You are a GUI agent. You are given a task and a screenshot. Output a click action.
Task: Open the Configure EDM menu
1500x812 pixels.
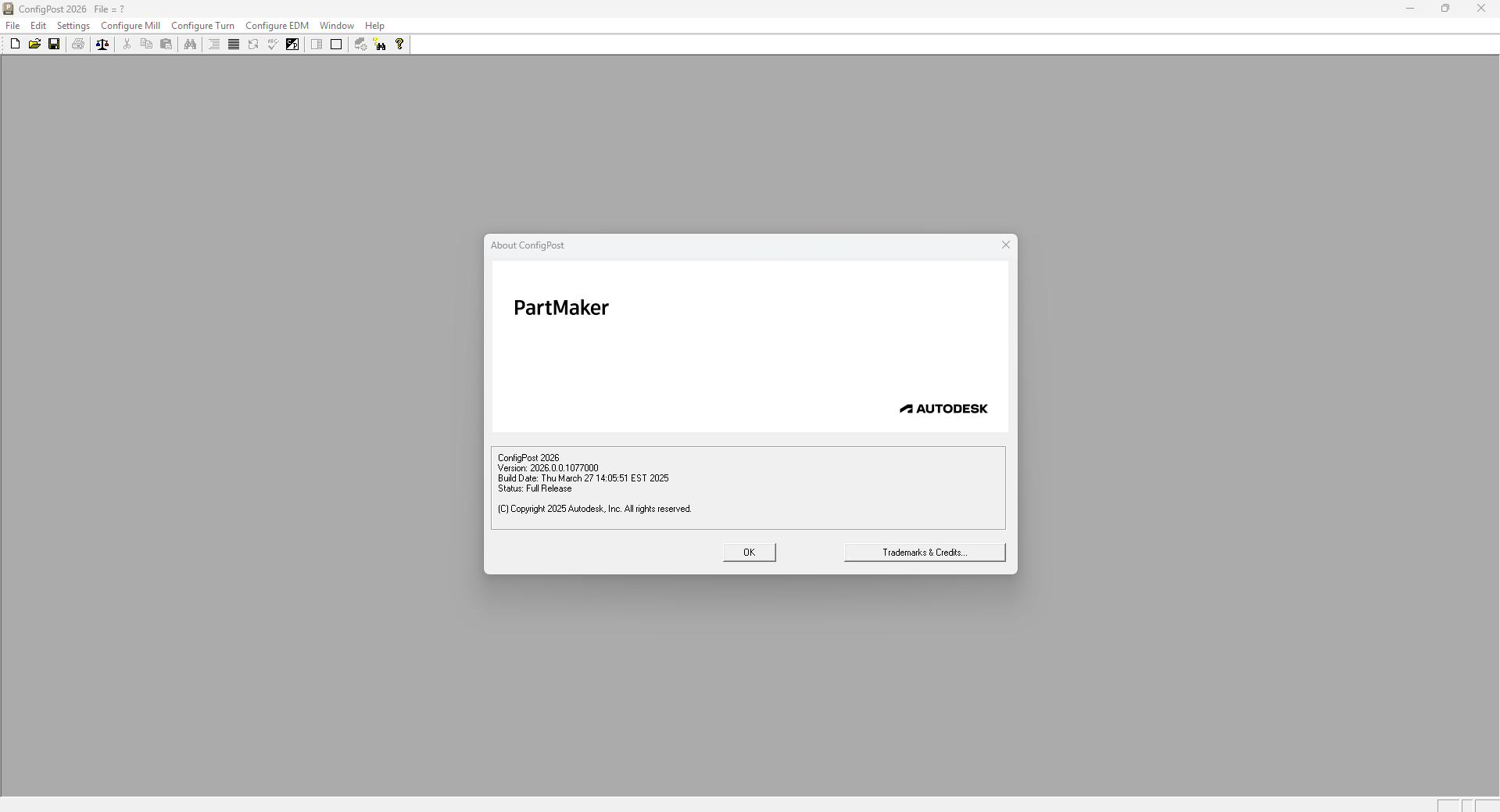tap(277, 26)
